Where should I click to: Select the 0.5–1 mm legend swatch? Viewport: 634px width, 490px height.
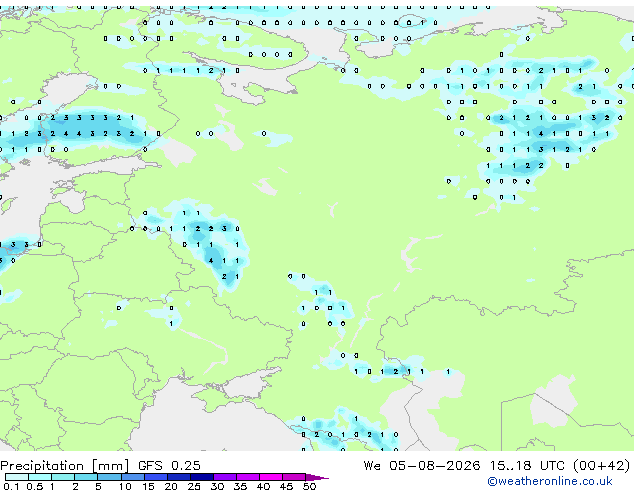[x=40, y=477]
